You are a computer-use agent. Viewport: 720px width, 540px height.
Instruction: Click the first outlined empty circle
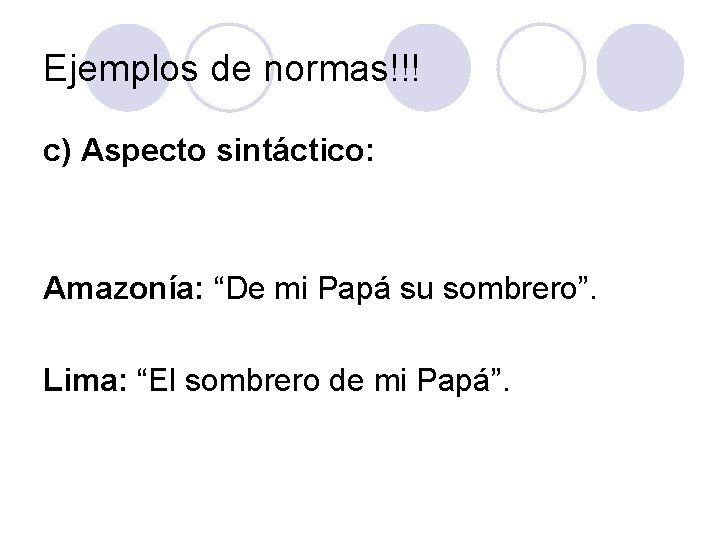229,68
